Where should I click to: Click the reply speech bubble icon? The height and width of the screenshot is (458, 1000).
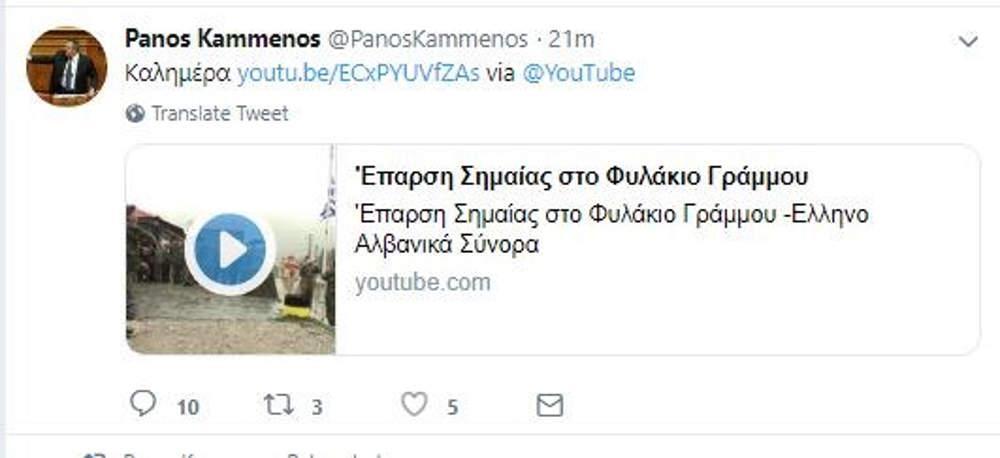(143, 403)
